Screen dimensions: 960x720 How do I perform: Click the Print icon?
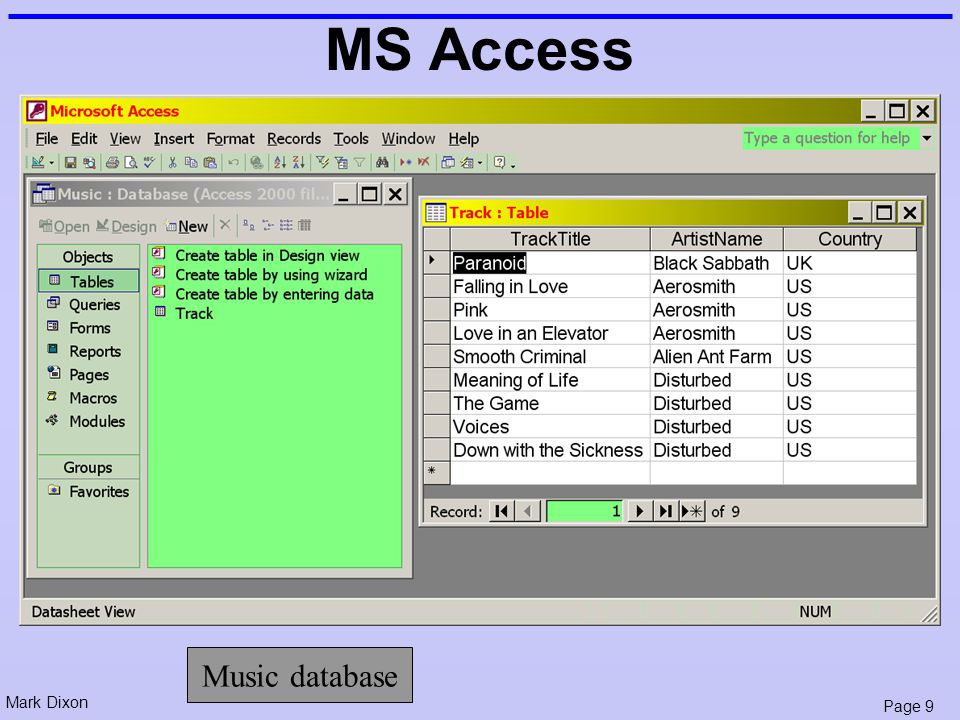point(112,162)
